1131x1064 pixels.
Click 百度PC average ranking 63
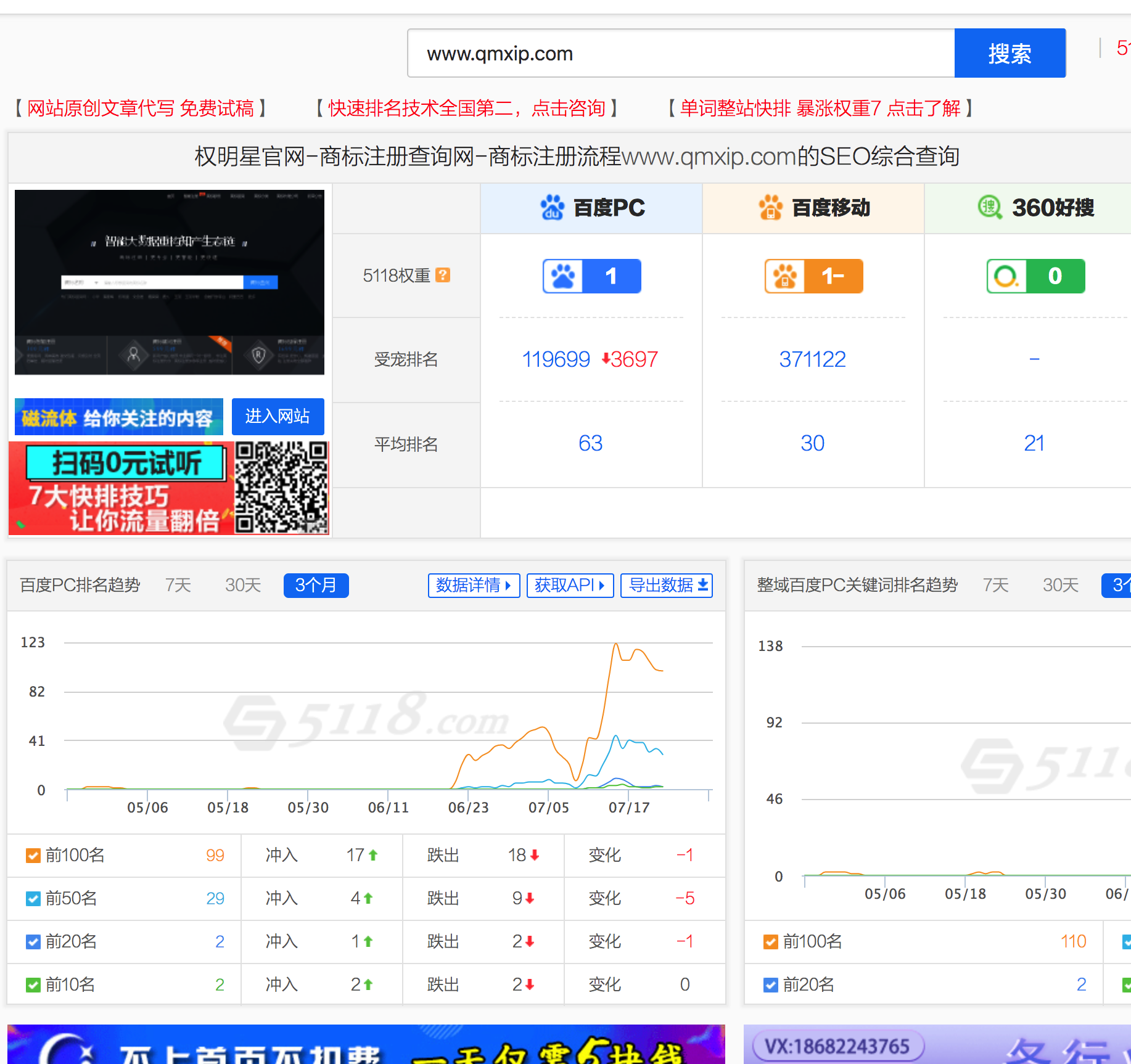pyautogui.click(x=590, y=443)
